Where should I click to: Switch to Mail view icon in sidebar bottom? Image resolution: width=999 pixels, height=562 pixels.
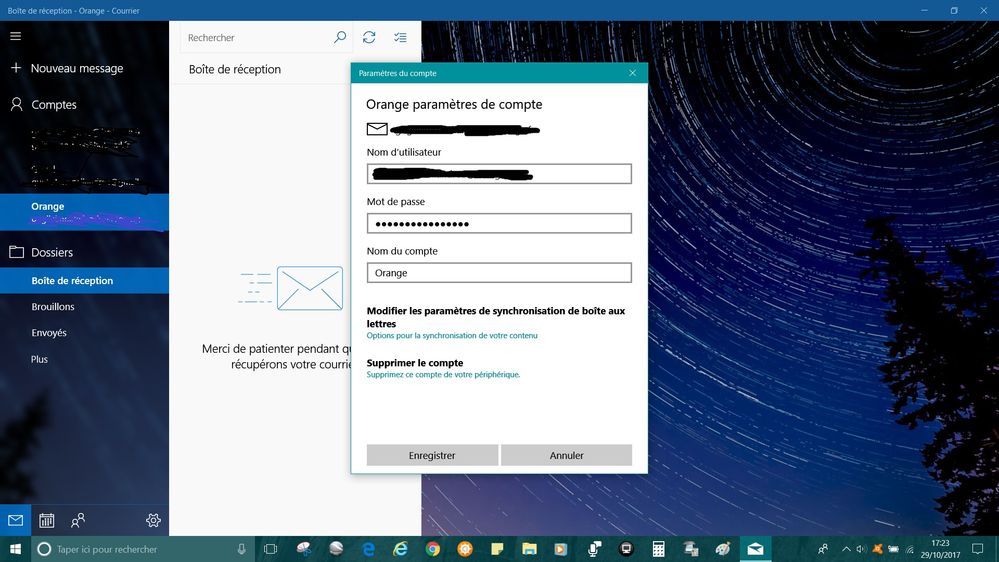click(15, 520)
